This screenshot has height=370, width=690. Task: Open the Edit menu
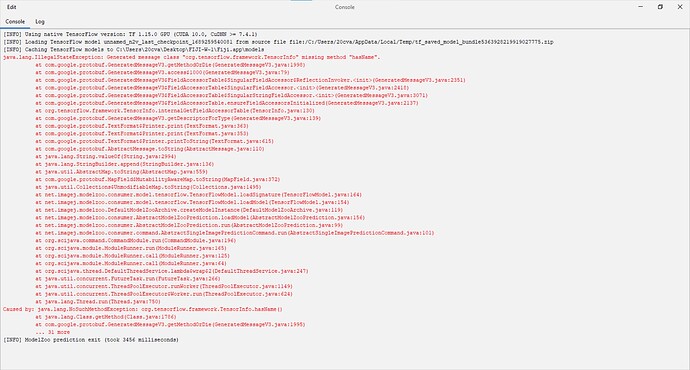pos(11,7)
